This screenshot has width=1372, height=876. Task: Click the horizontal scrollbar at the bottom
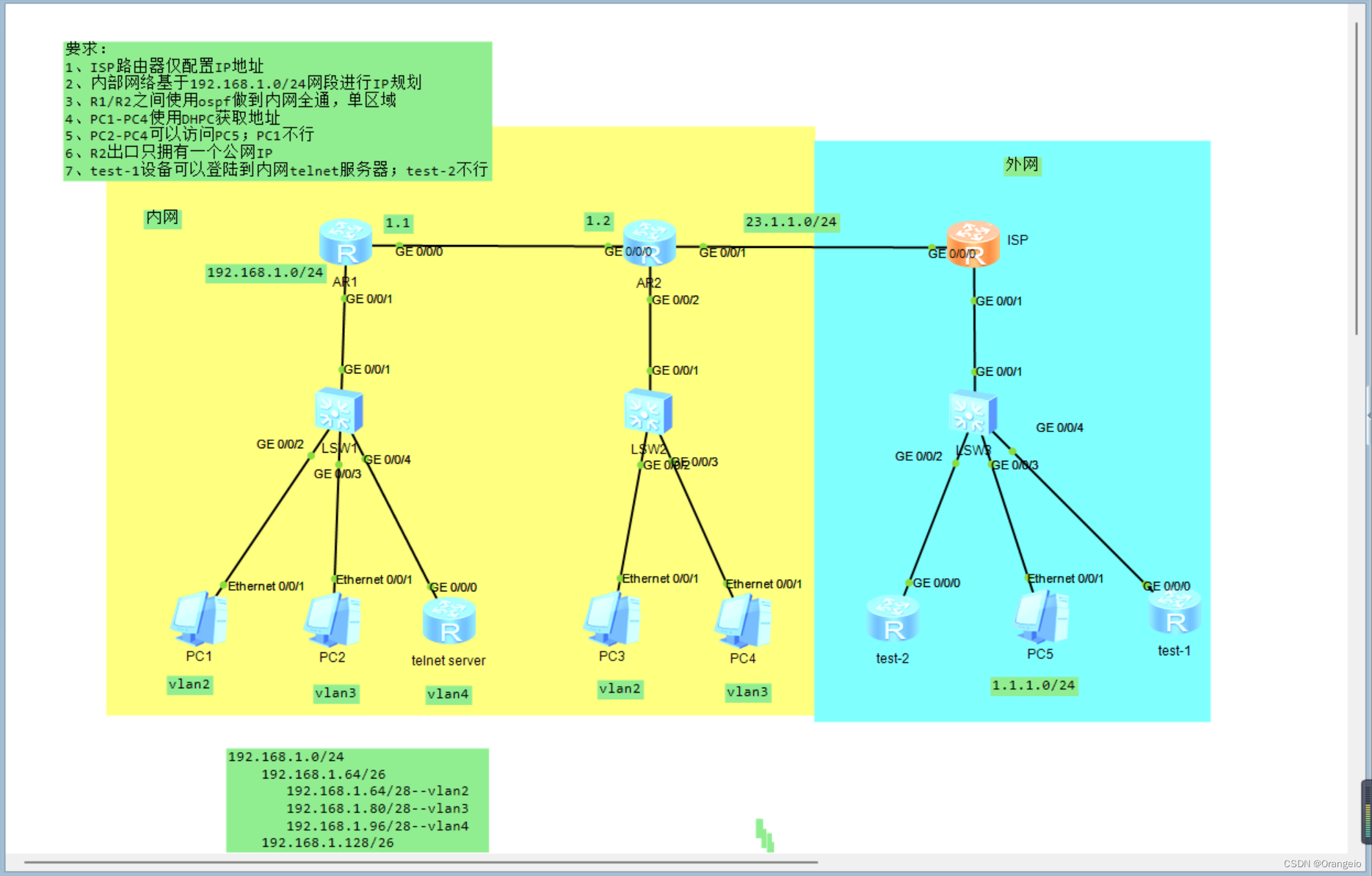421,863
